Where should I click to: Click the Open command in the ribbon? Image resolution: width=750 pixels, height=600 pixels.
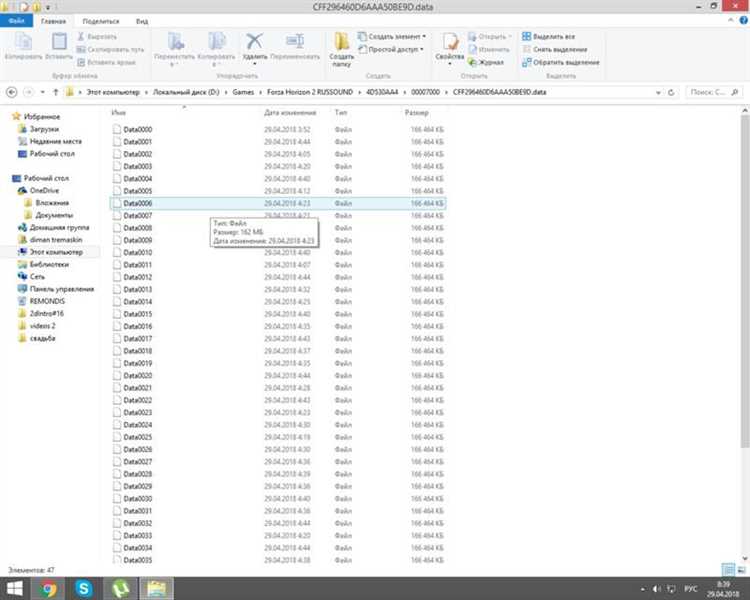pyautogui.click(x=489, y=37)
